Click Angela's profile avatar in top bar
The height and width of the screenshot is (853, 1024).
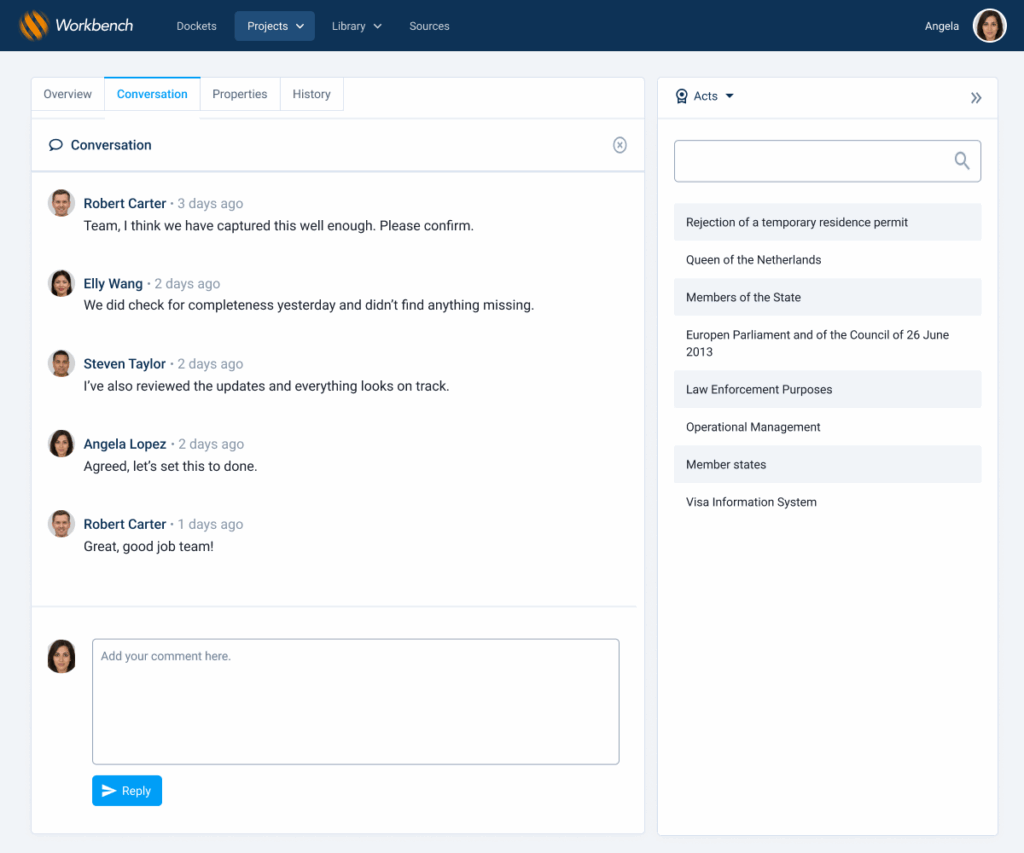point(989,26)
